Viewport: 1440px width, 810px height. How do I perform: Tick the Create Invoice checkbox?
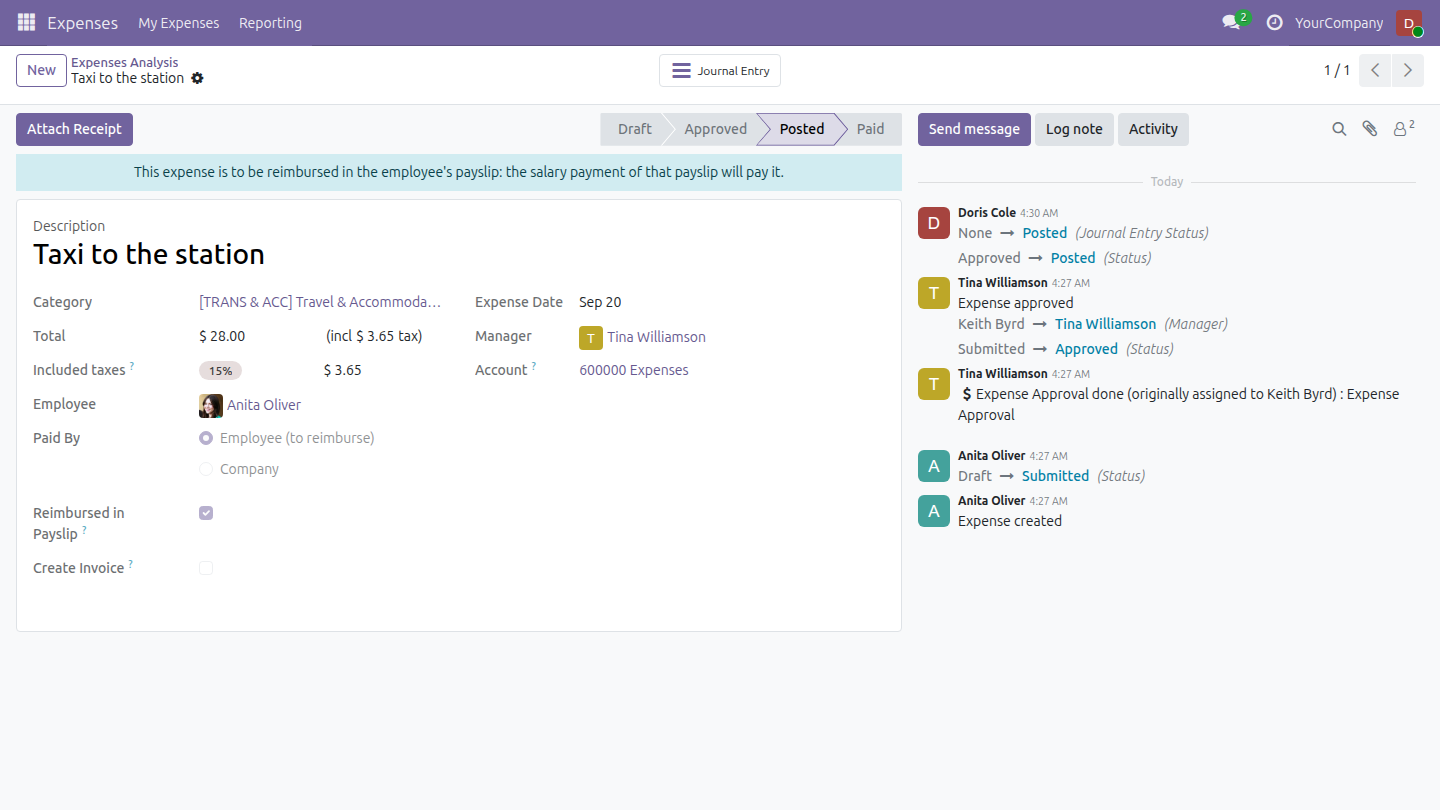click(206, 568)
